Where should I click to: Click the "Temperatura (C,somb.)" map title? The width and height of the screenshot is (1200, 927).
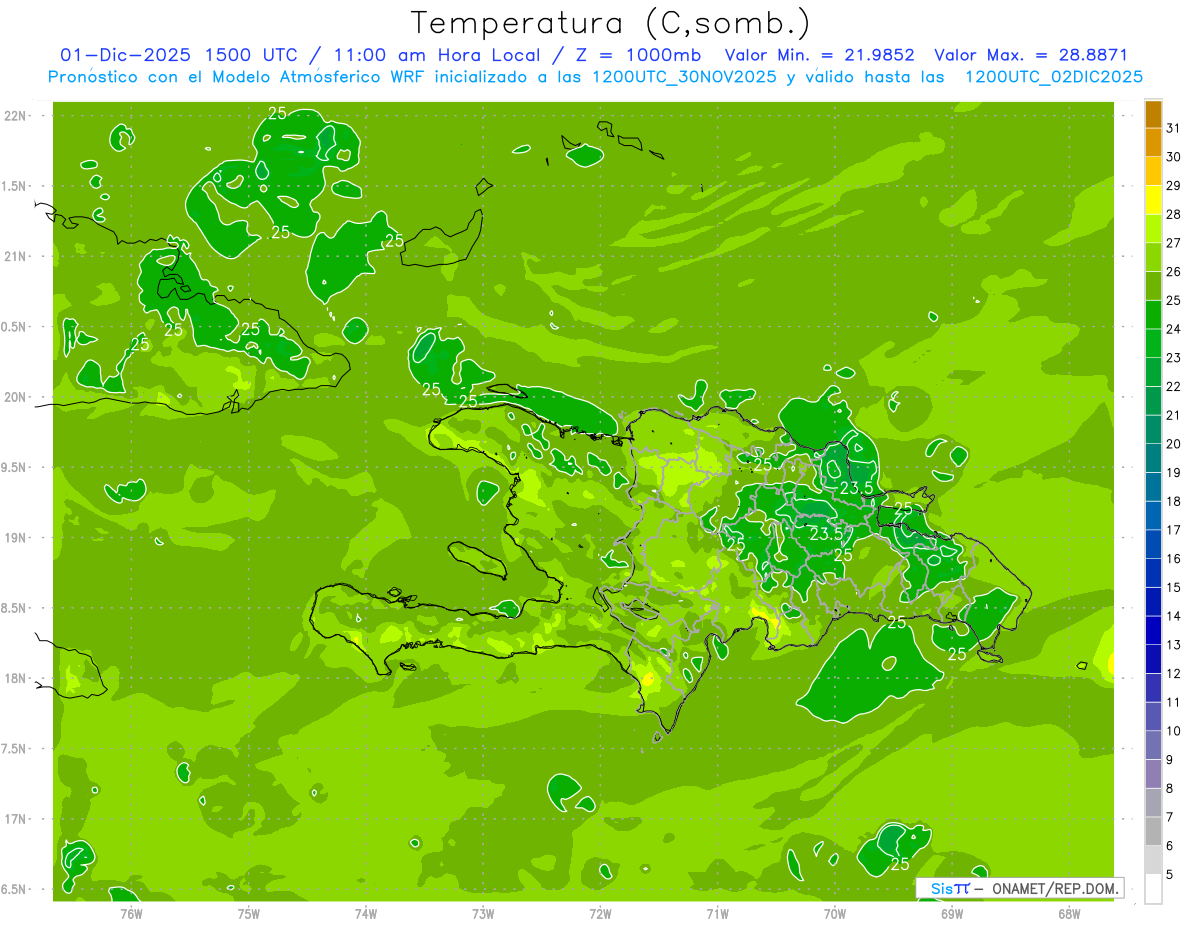610,23
